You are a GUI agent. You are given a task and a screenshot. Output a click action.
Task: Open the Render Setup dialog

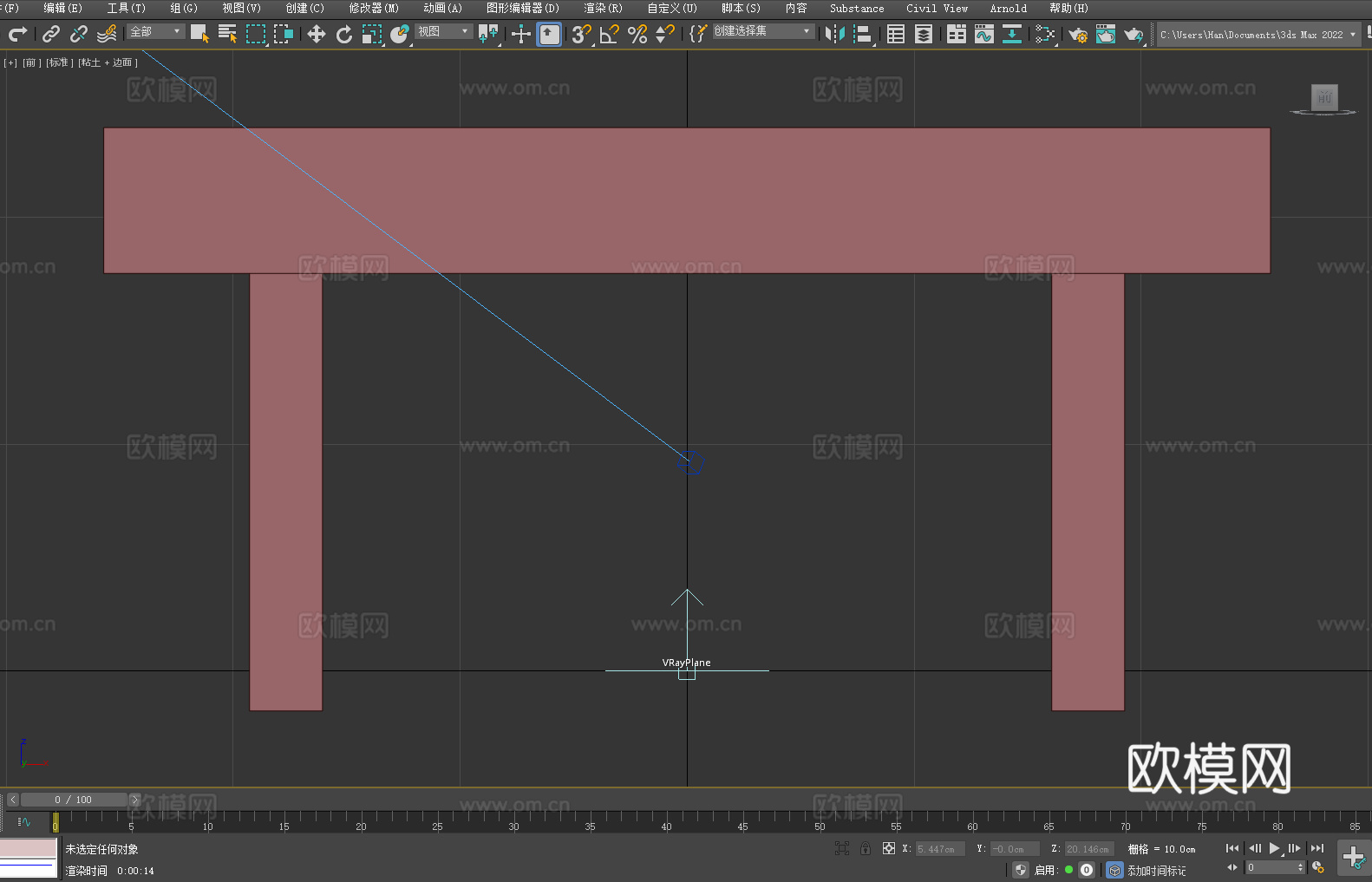1078,34
